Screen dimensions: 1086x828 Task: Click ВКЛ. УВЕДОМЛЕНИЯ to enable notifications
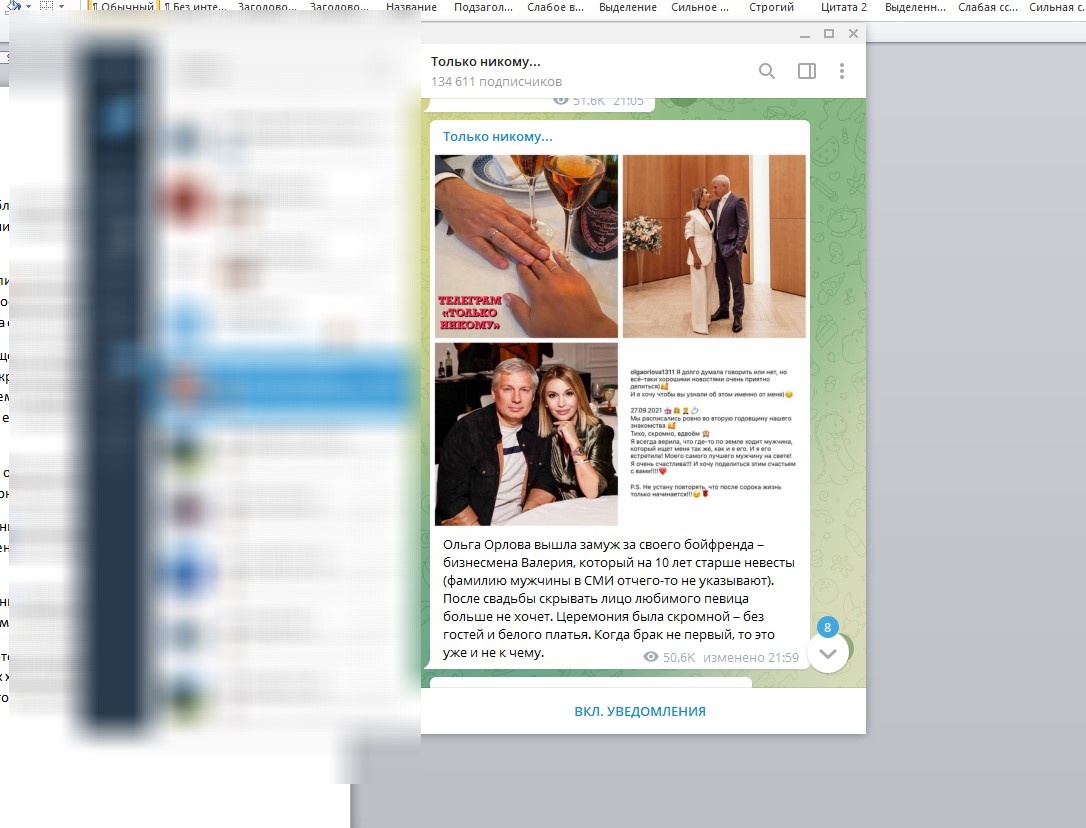click(640, 712)
